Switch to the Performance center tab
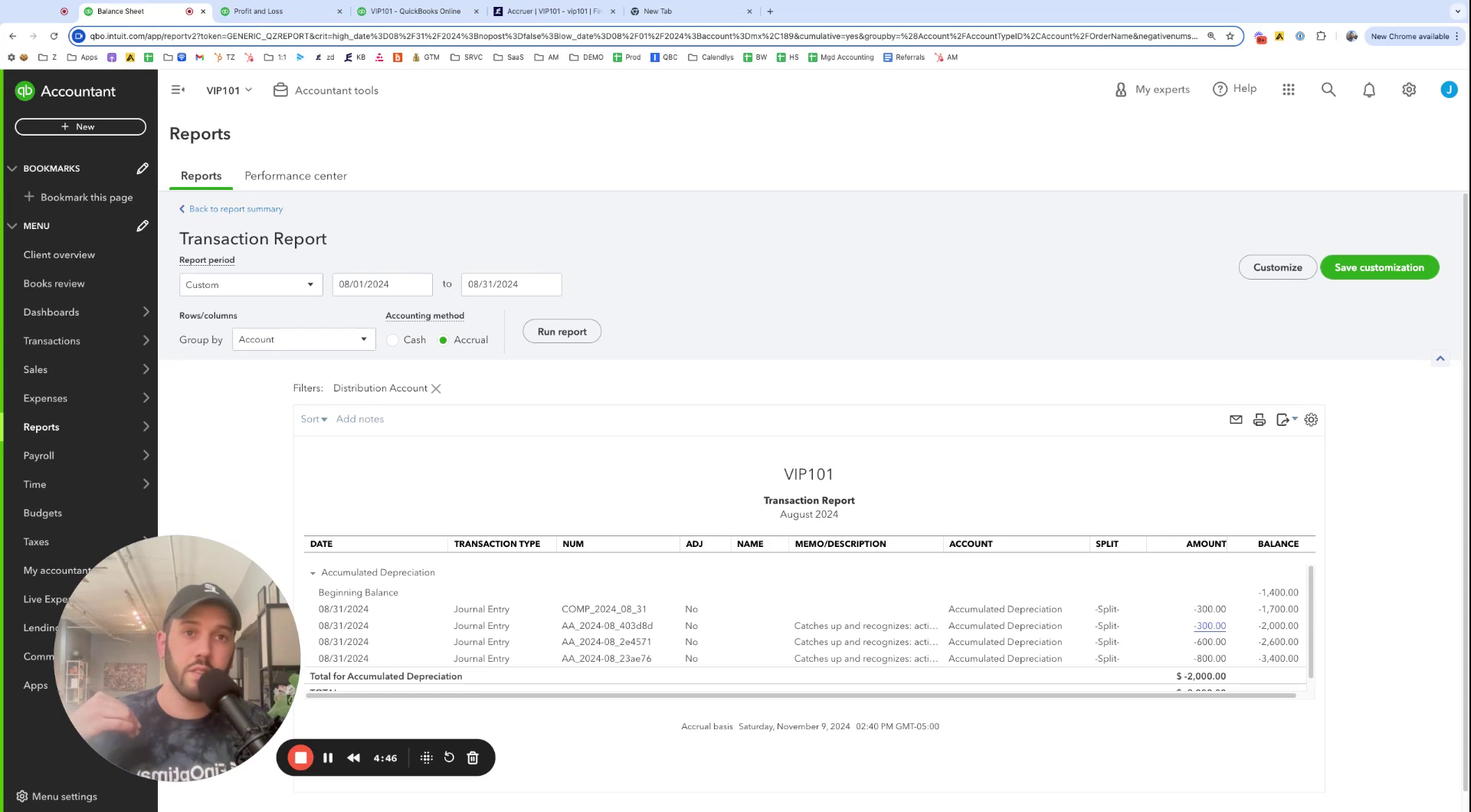Image resolution: width=1471 pixels, height=812 pixels. pyautogui.click(x=296, y=176)
